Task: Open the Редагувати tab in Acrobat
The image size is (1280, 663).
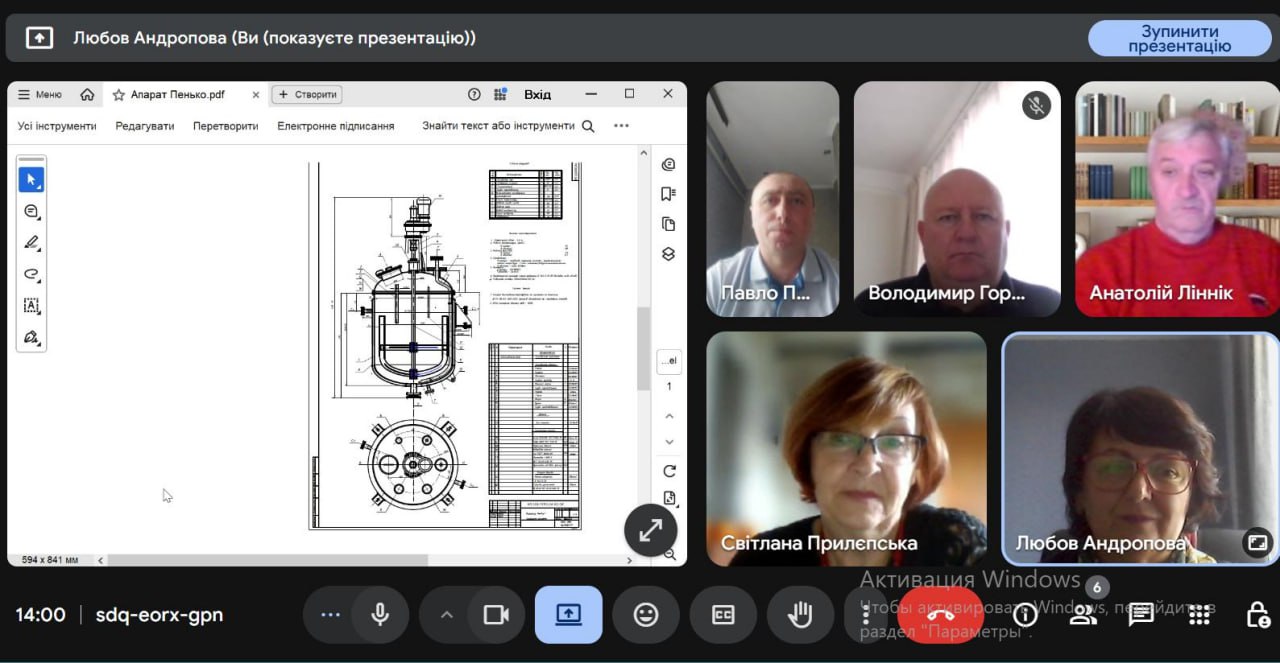Action: (144, 126)
